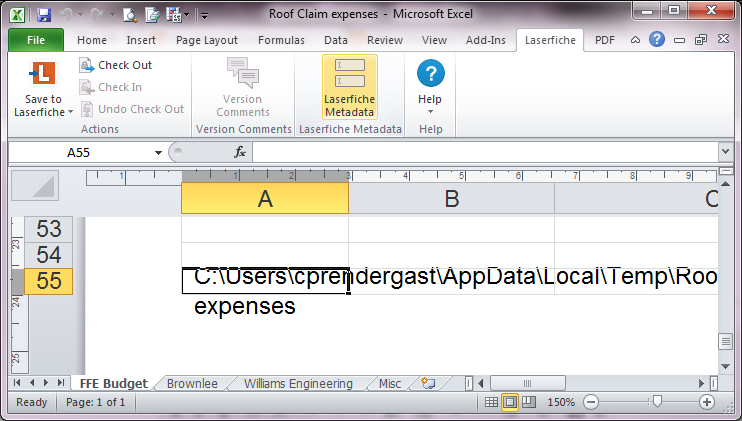Switch to the Home ribbon tab

[x=92, y=40]
